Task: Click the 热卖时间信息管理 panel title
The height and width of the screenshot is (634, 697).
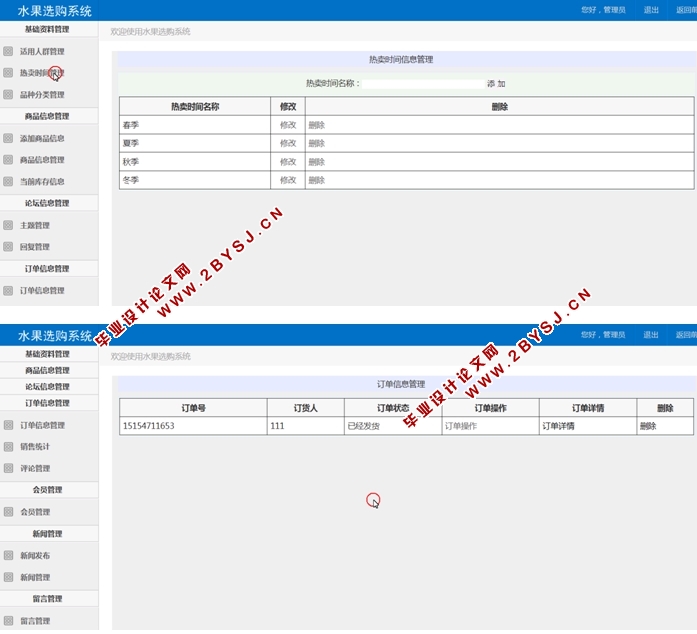Action: pyautogui.click(x=401, y=60)
